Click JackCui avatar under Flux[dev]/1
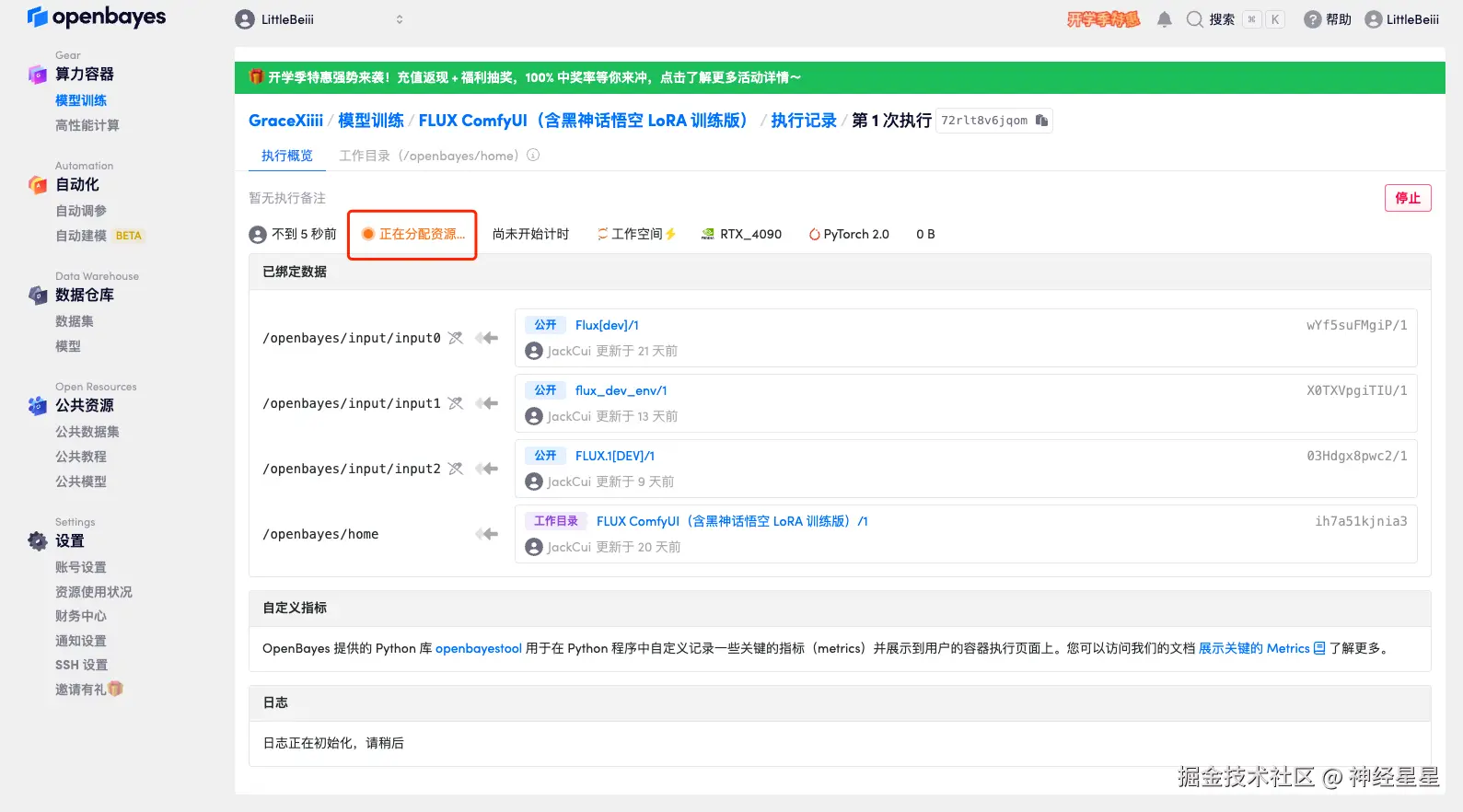This screenshot has width=1463, height=812. pos(534,351)
